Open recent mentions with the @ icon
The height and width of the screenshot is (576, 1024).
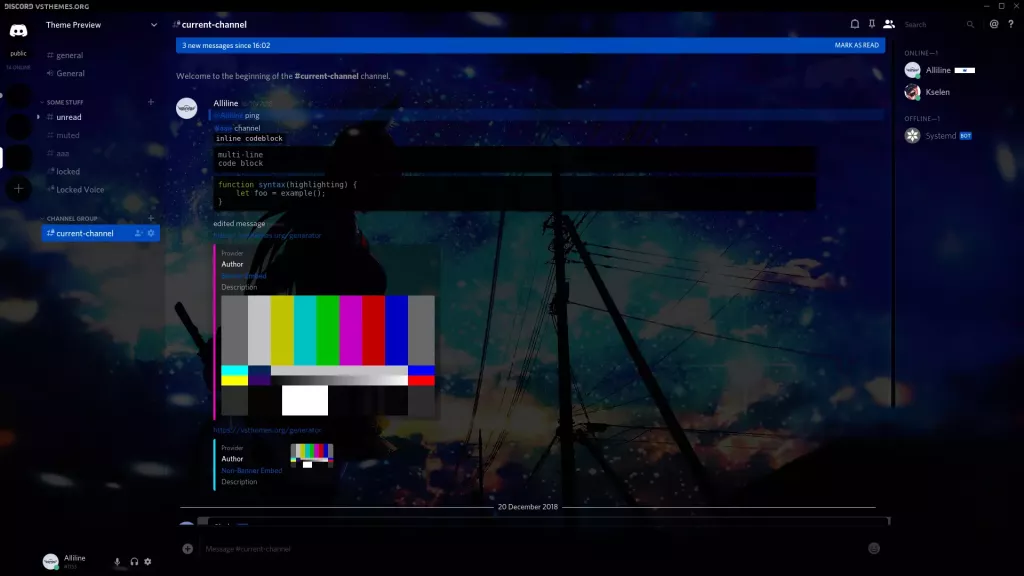point(995,24)
